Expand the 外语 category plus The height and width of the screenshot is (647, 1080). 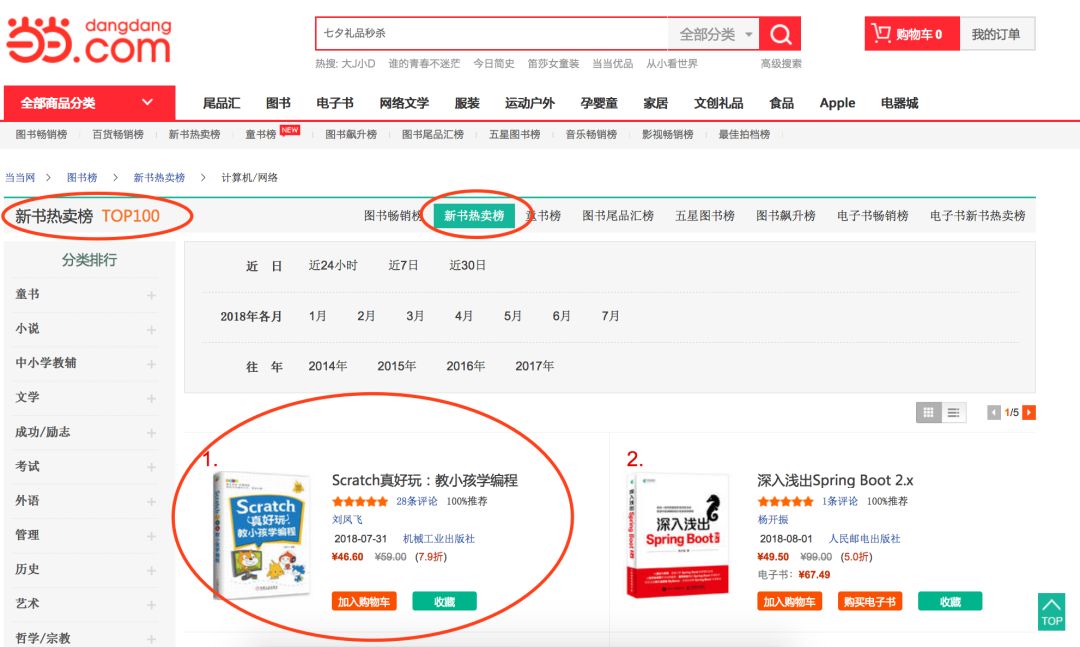pos(151,502)
